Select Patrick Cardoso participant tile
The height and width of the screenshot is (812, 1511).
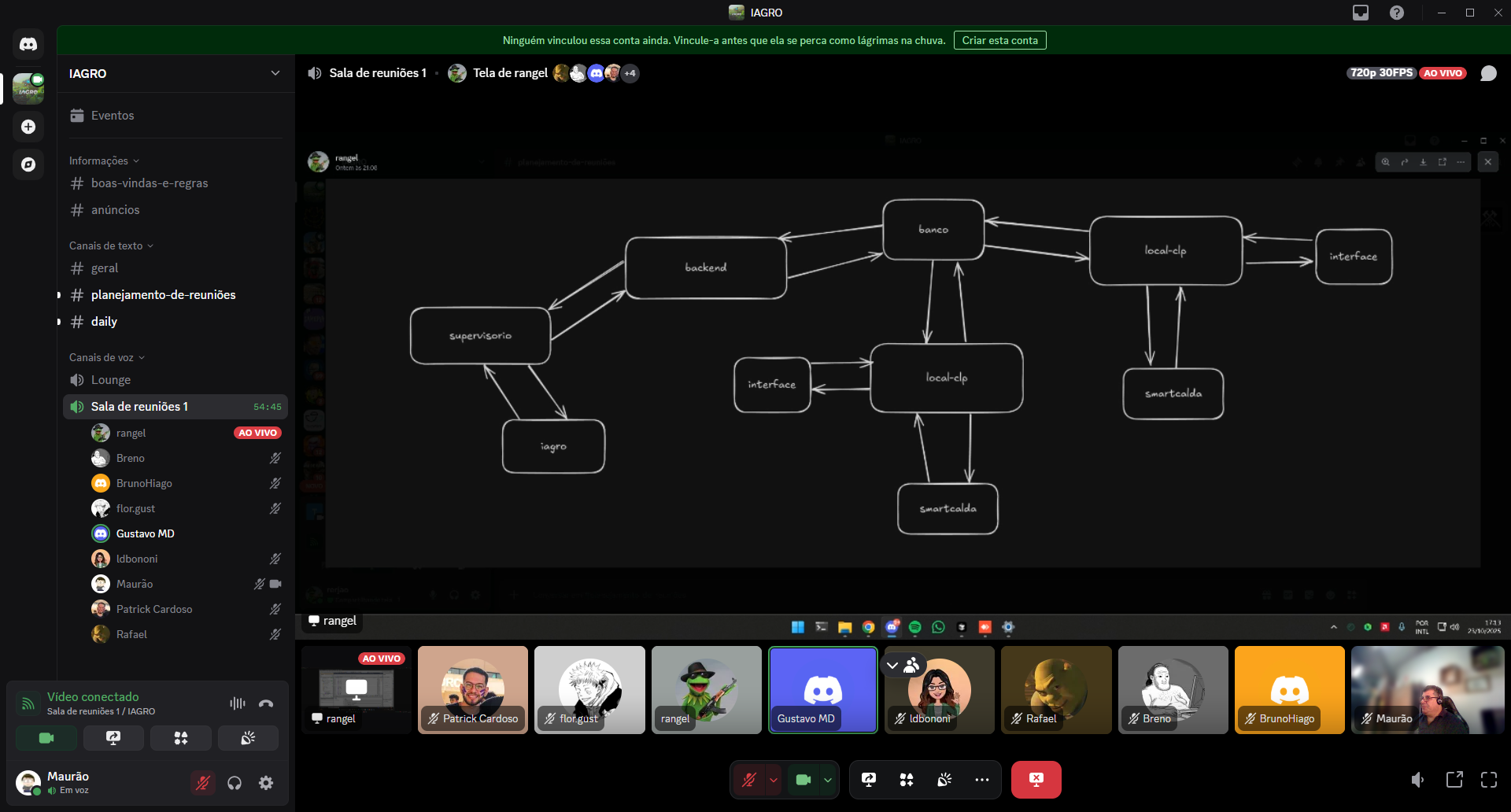tap(473, 690)
